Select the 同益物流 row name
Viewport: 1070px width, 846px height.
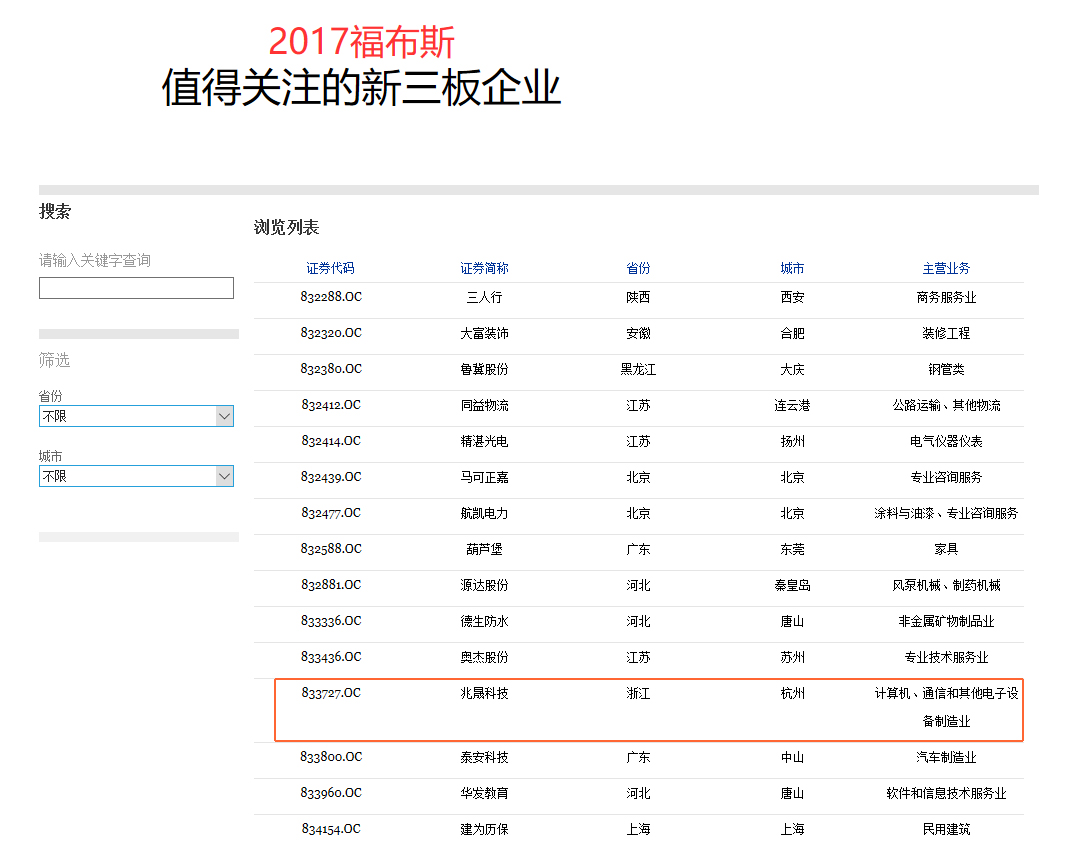(484, 405)
